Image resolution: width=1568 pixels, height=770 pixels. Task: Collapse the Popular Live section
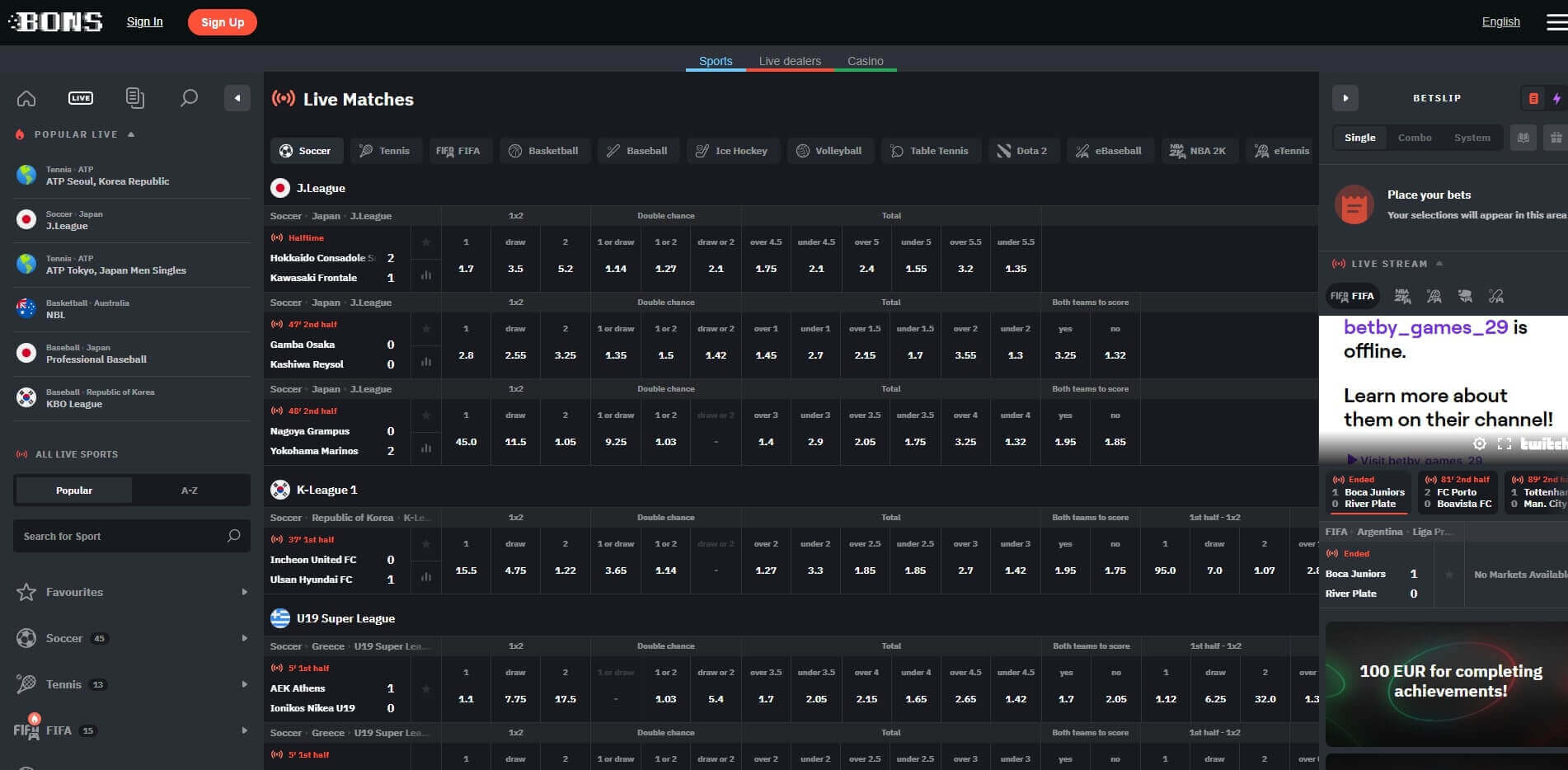131,134
